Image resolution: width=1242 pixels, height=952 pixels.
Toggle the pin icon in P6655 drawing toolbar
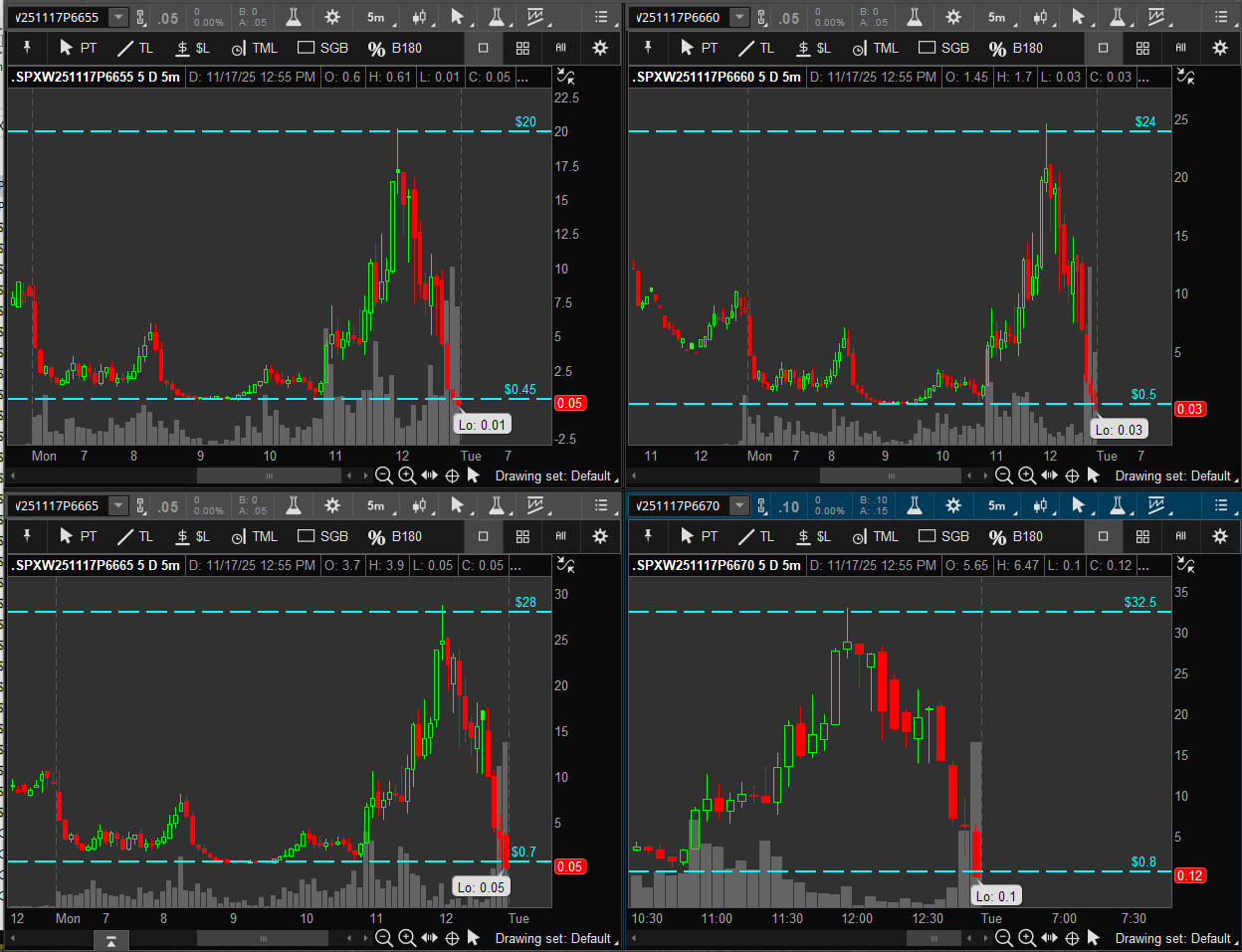click(27, 48)
